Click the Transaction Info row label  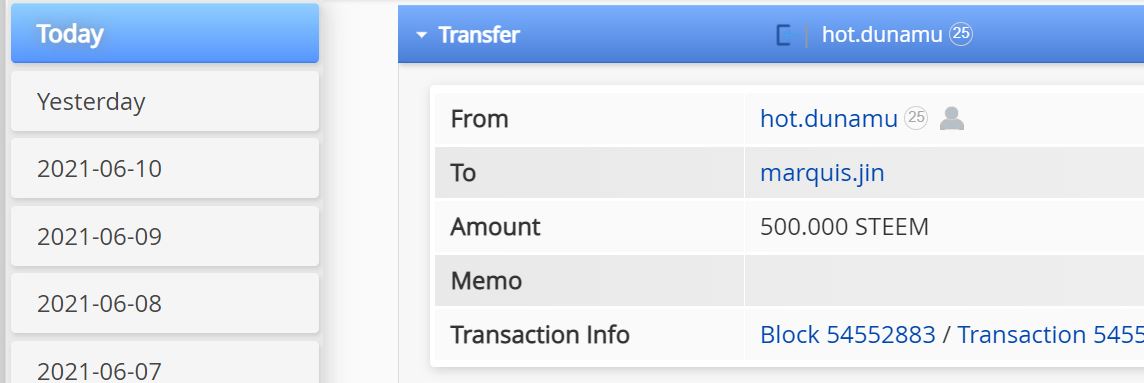pos(540,334)
